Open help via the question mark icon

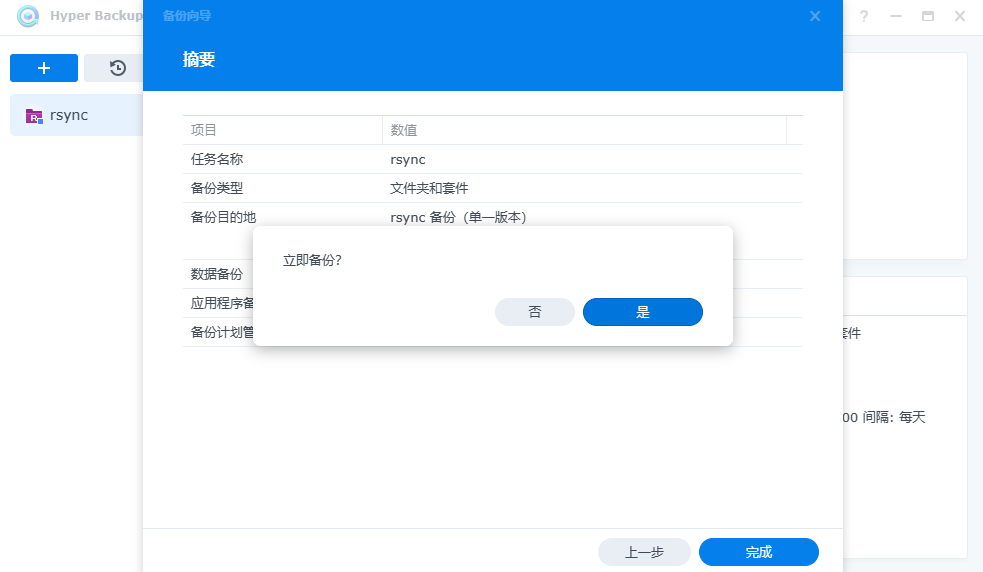click(x=864, y=16)
